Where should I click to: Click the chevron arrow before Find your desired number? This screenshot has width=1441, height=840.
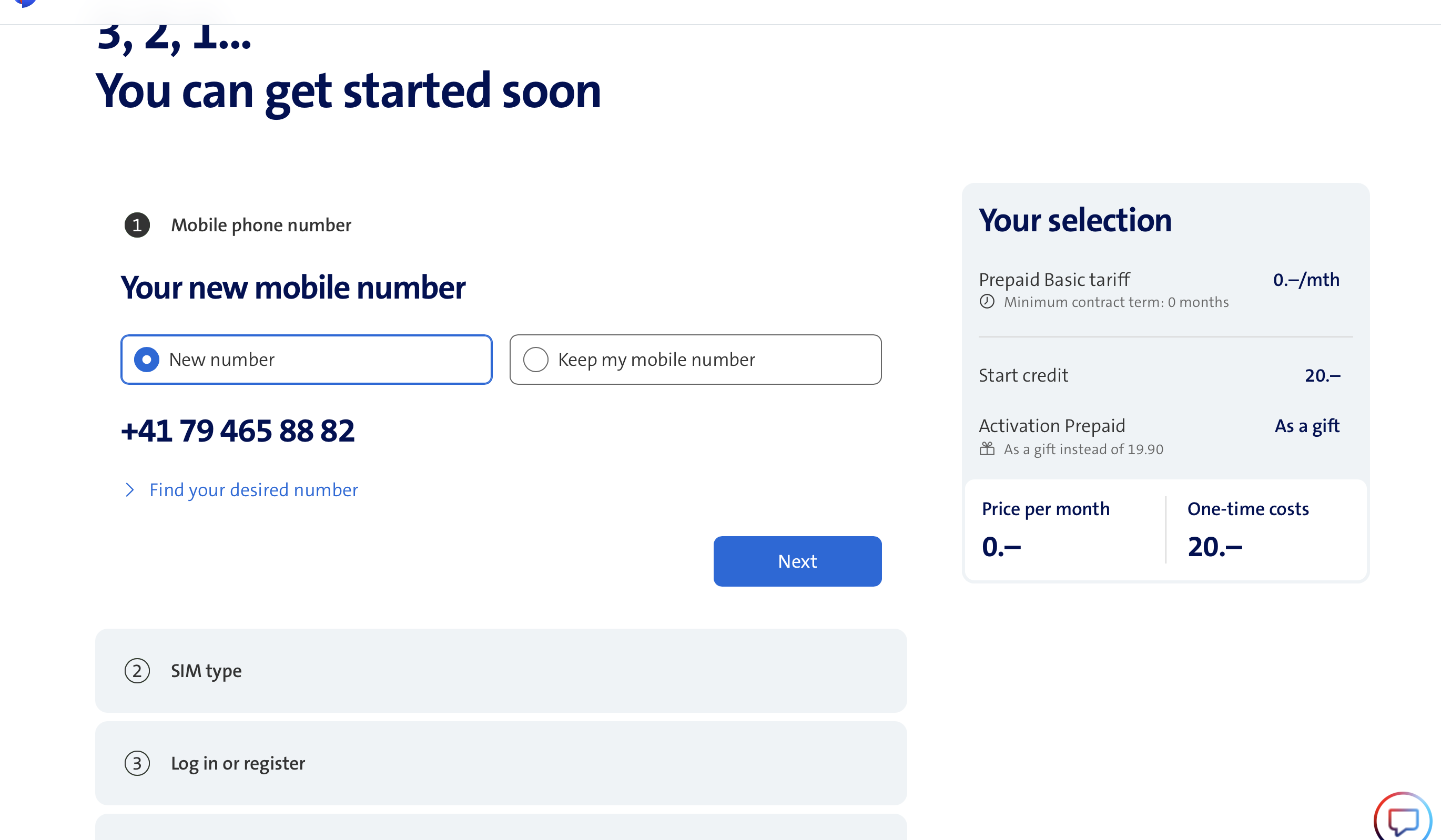tap(130, 490)
